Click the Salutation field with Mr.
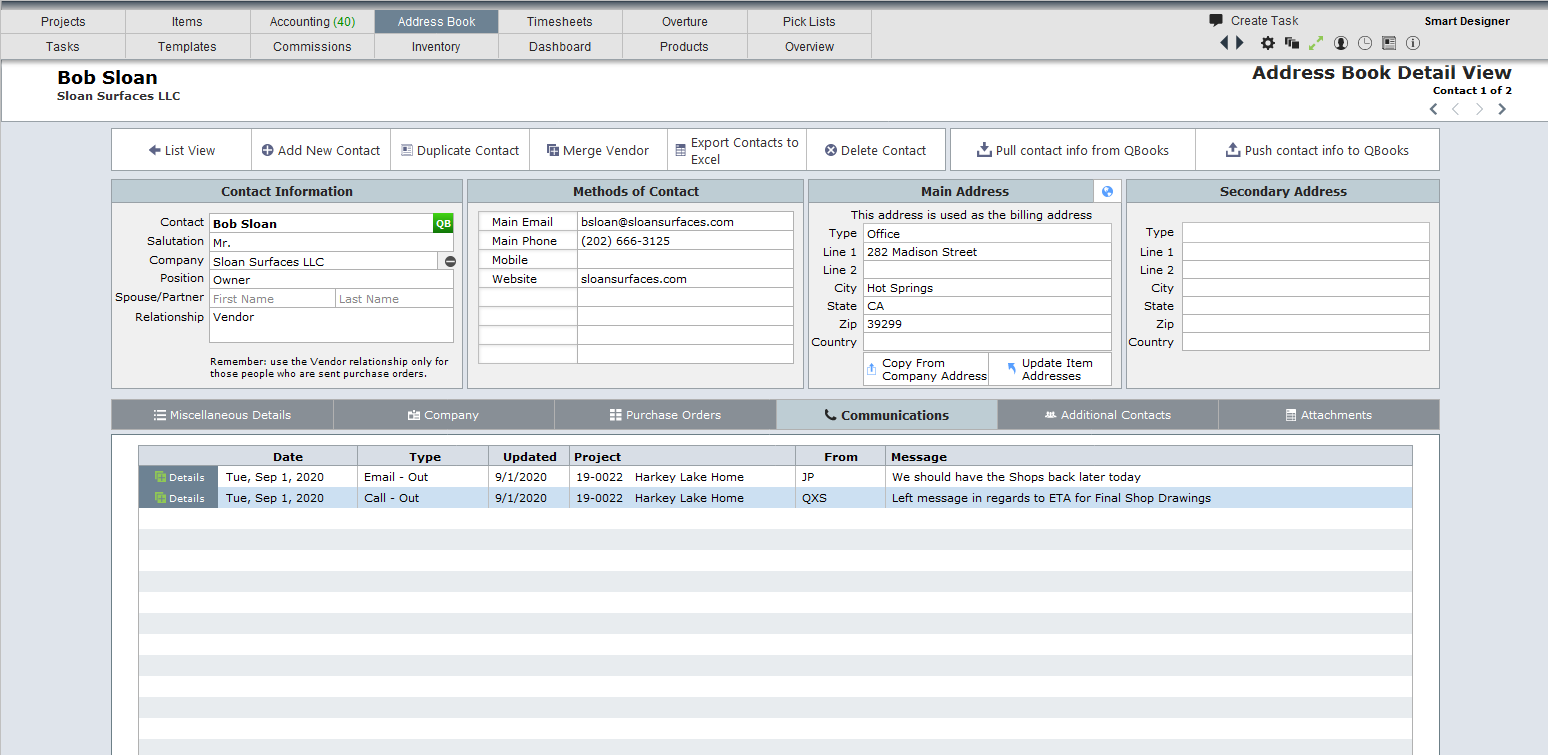The width and height of the screenshot is (1548, 755). click(x=331, y=242)
